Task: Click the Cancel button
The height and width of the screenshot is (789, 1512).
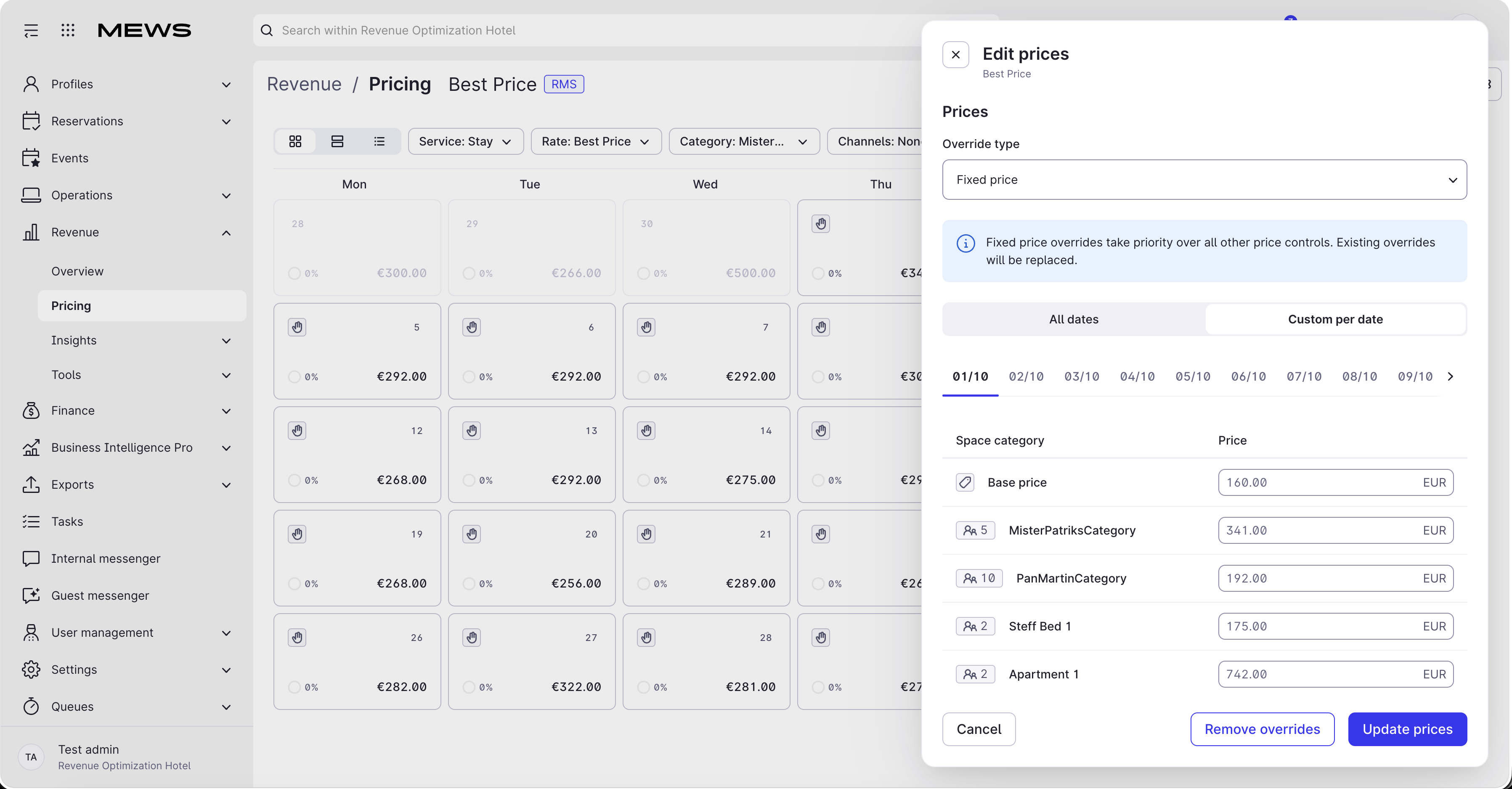Action: click(979, 729)
